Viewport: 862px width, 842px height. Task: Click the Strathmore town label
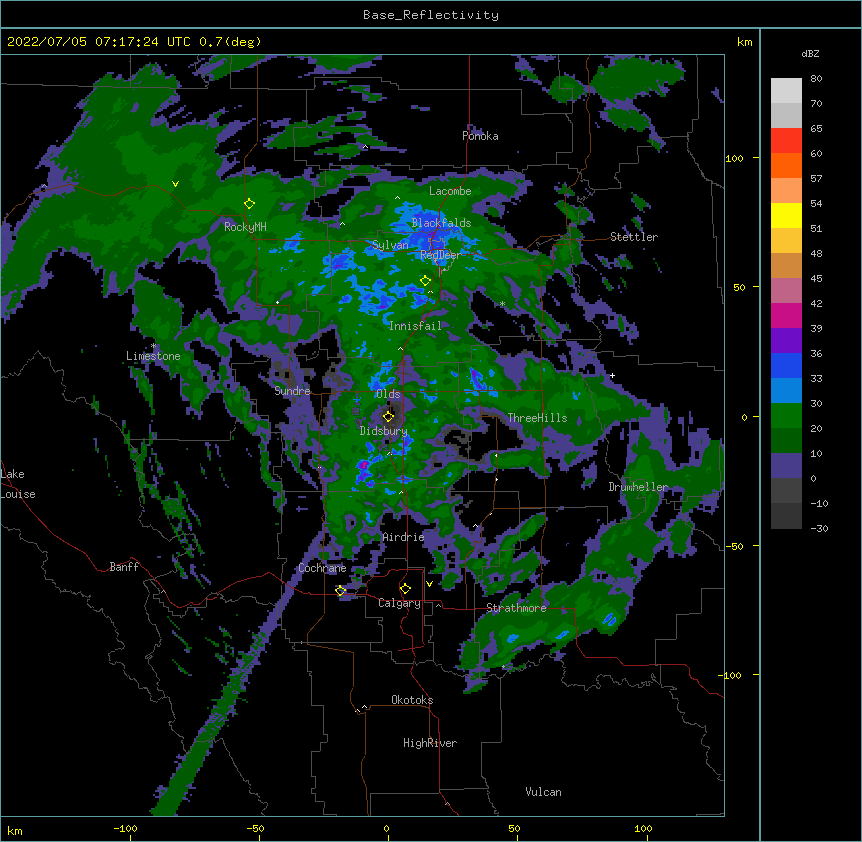tap(516, 608)
